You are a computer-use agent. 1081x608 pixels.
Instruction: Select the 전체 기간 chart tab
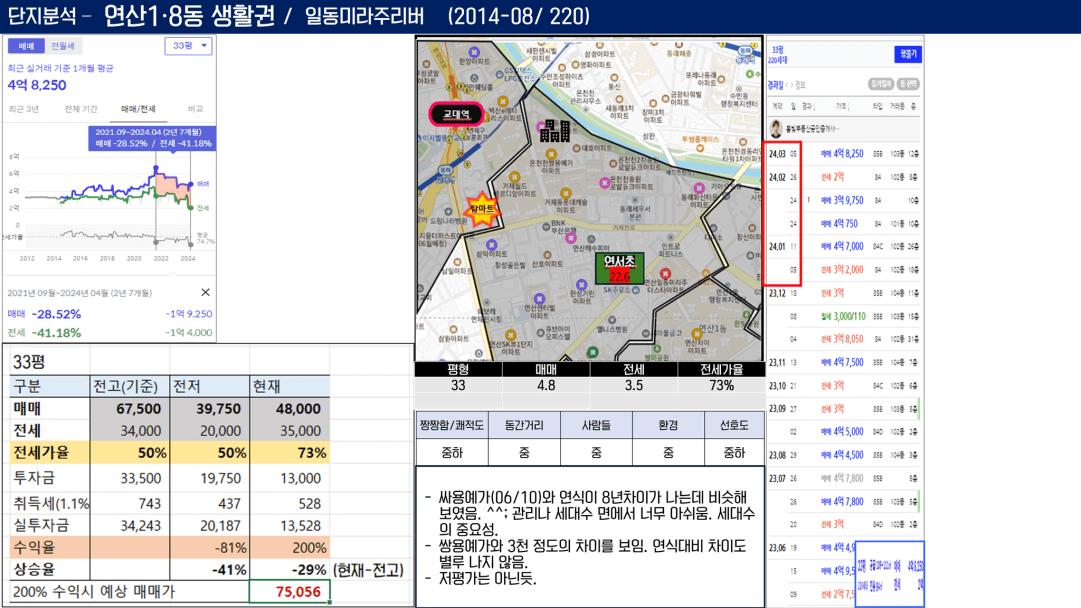tap(81, 109)
